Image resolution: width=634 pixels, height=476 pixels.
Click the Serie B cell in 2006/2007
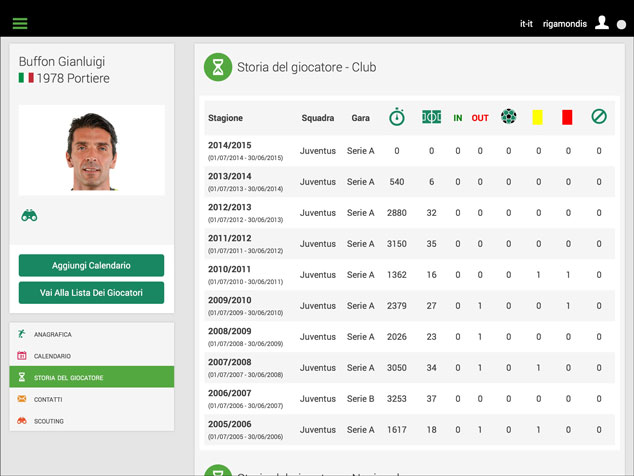click(x=360, y=399)
